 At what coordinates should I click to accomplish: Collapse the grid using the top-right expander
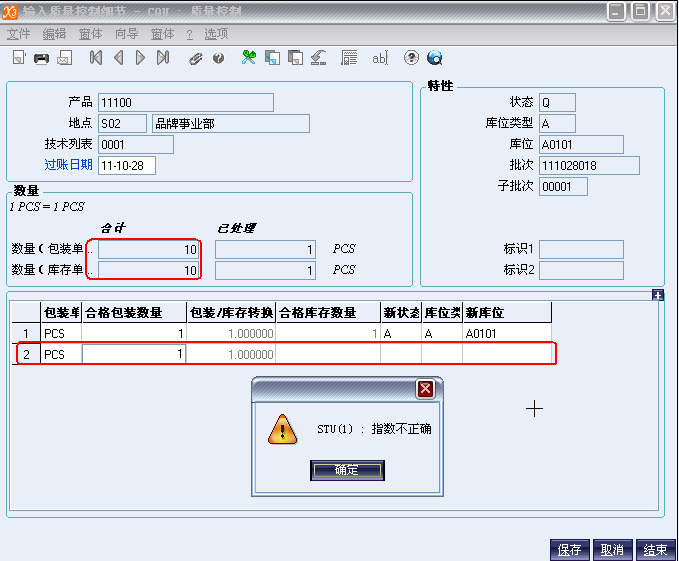tap(658, 295)
